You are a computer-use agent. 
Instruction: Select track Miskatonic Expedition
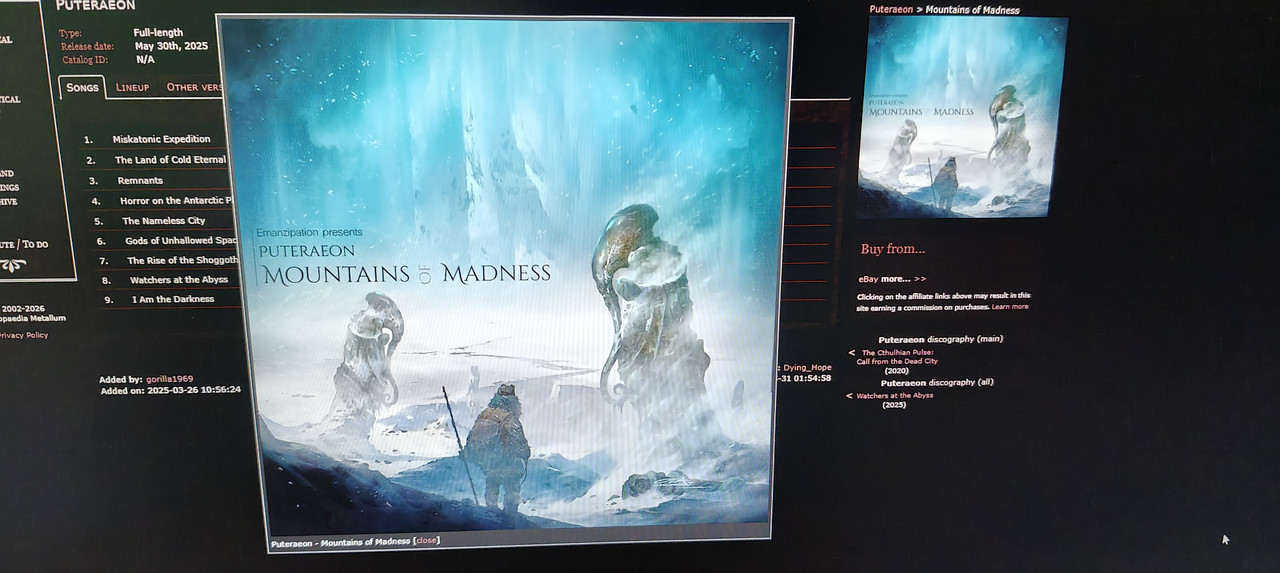pyautogui.click(x=161, y=139)
